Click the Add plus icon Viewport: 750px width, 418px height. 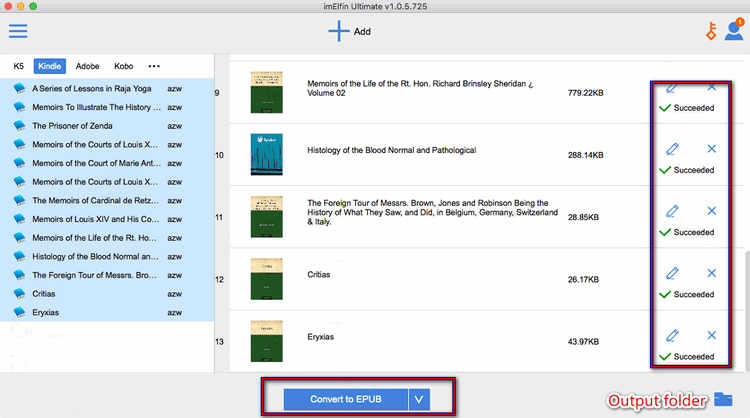[x=339, y=31]
